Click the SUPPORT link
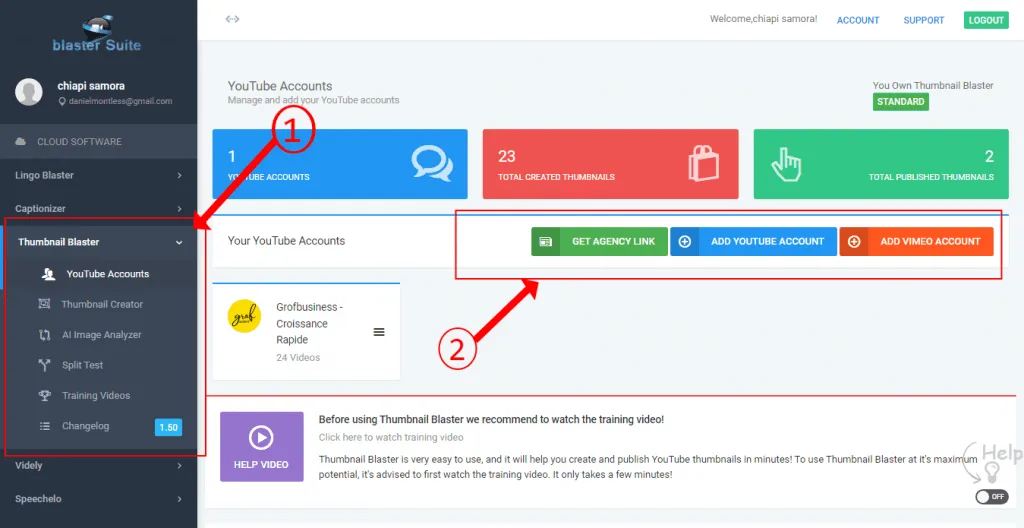This screenshot has width=1024, height=528. (x=923, y=20)
